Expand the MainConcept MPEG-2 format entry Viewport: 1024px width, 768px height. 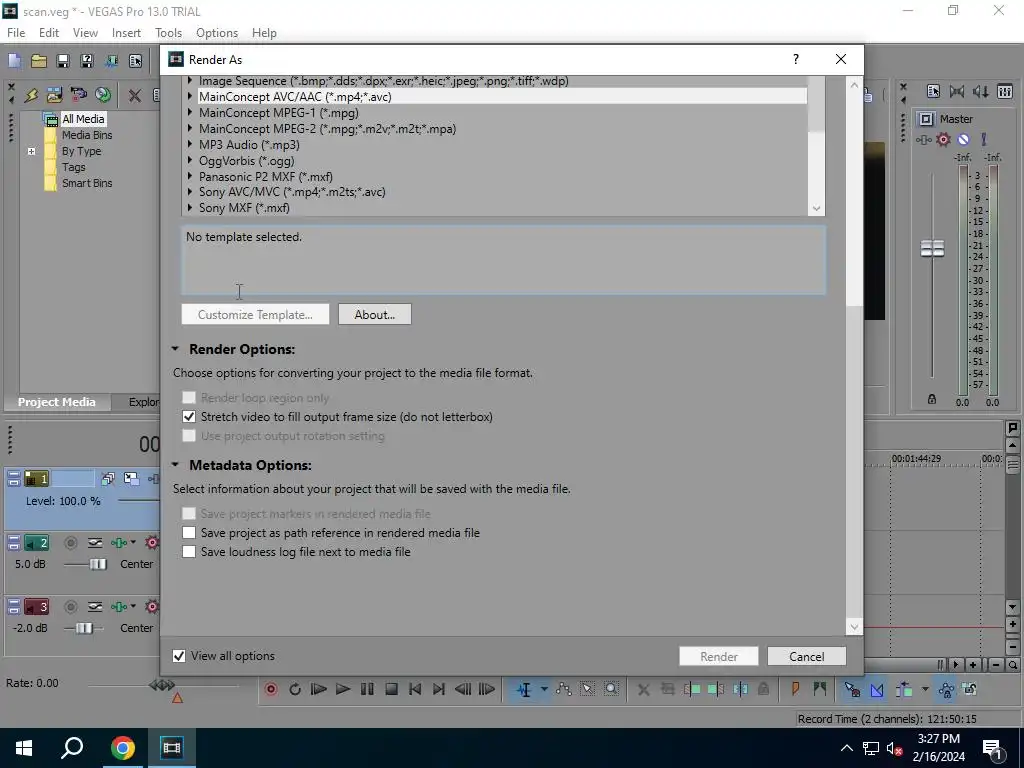pos(190,129)
